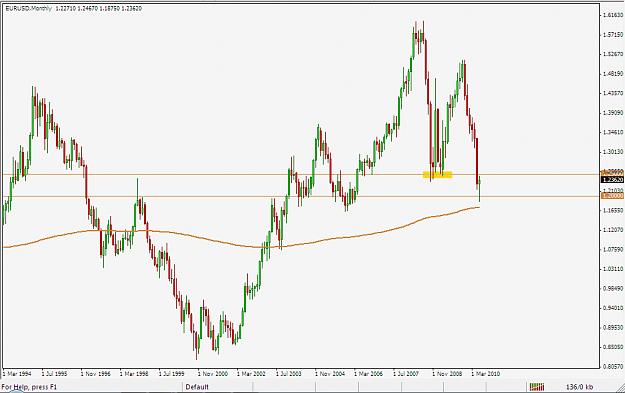Click the 1.12070 price axis label

613,230
